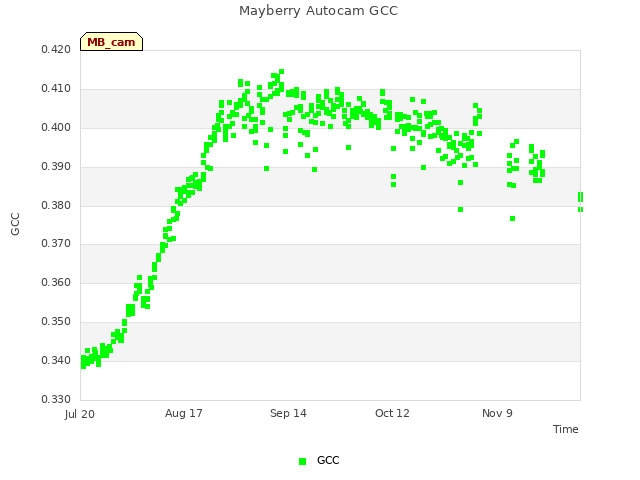Click the 0.380 y-axis value
640x480 pixels.
[x=56, y=205]
